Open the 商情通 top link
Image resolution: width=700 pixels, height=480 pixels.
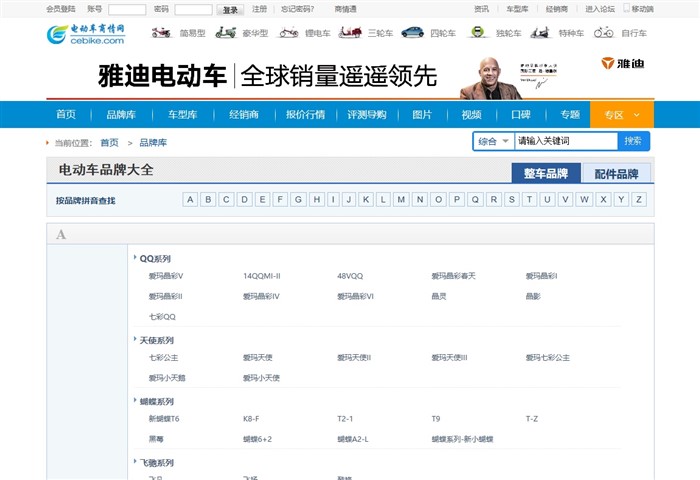click(346, 9)
